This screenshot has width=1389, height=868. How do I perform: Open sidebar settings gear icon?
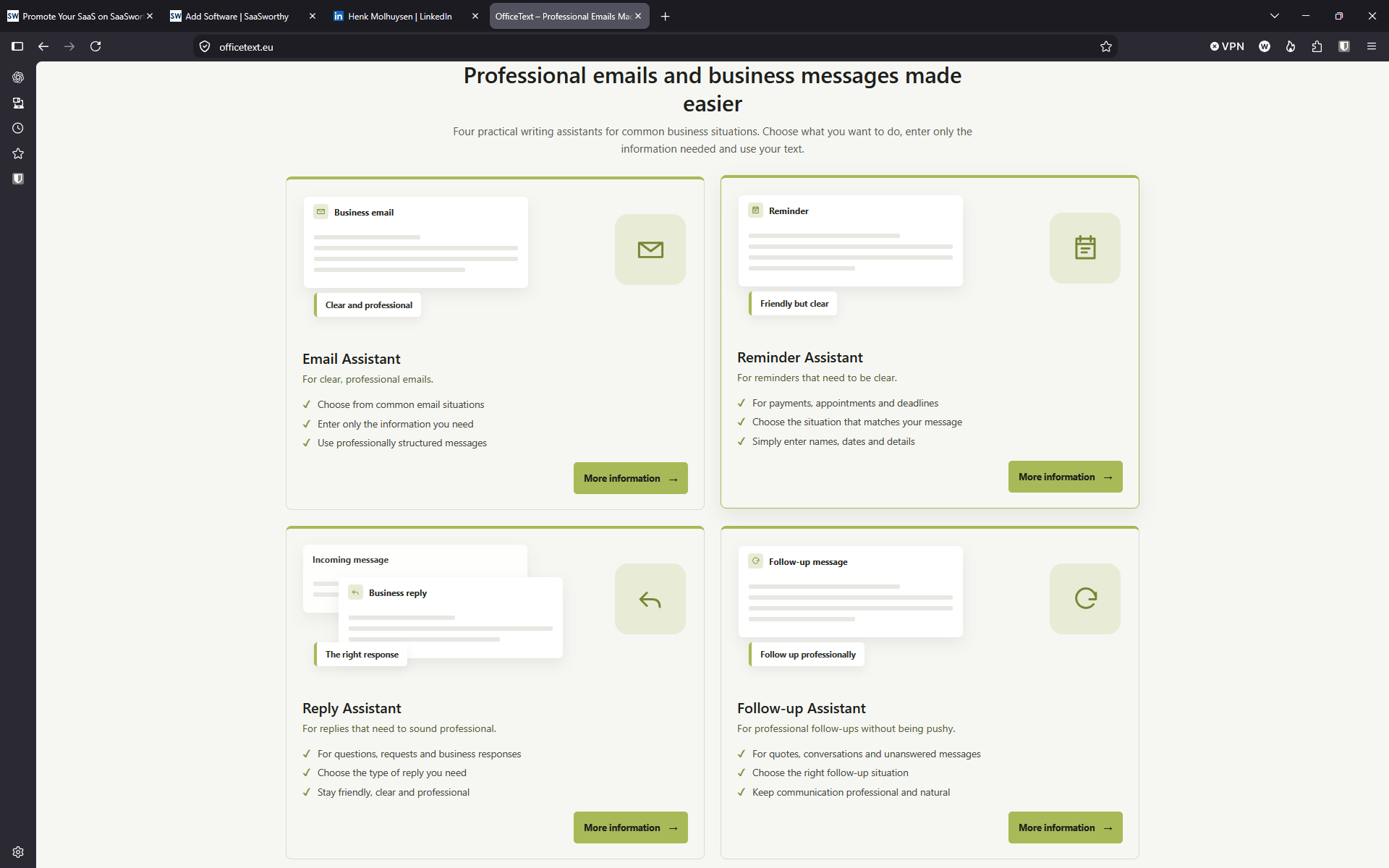click(18, 852)
